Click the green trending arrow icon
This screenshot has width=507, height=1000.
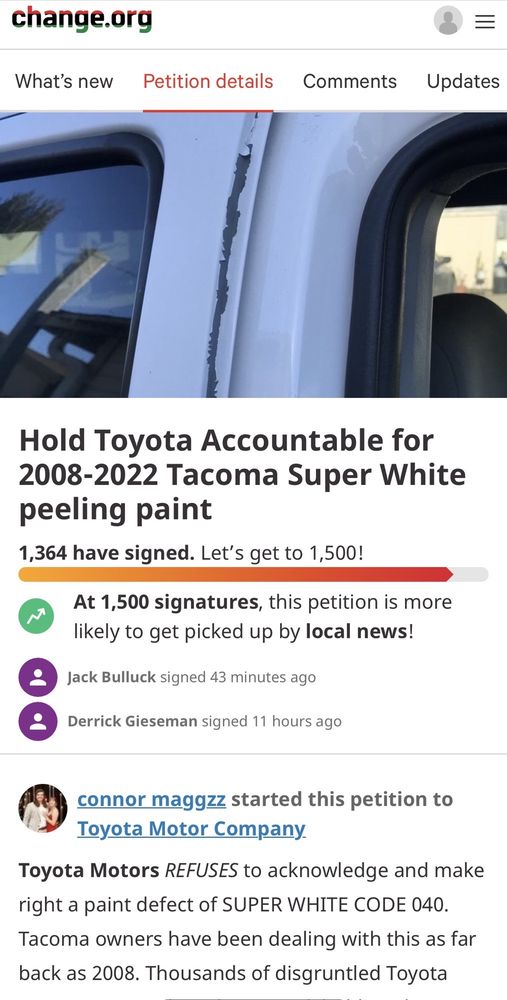(x=36, y=616)
